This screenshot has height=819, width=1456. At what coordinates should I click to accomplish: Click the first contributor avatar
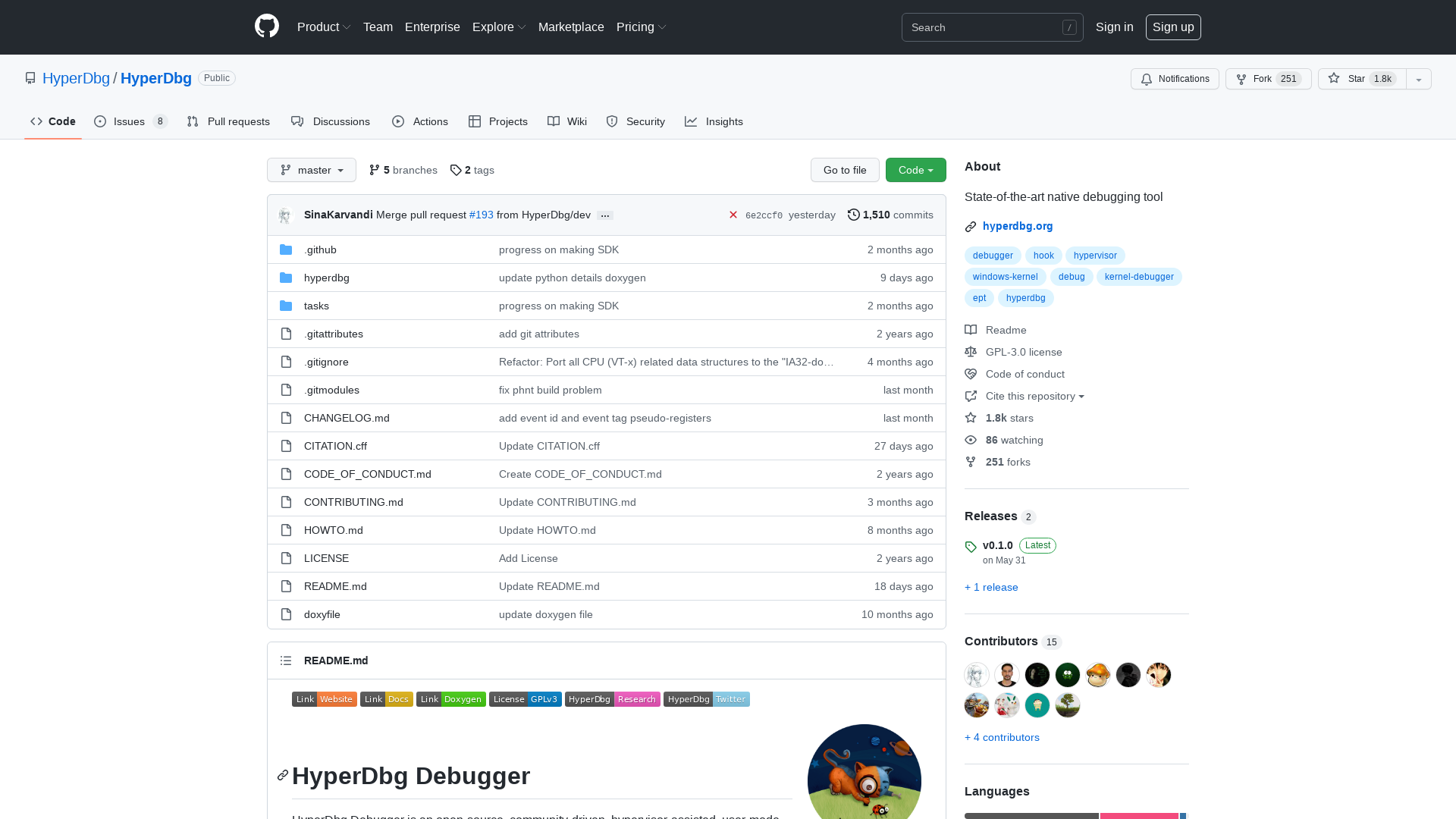coord(977,675)
